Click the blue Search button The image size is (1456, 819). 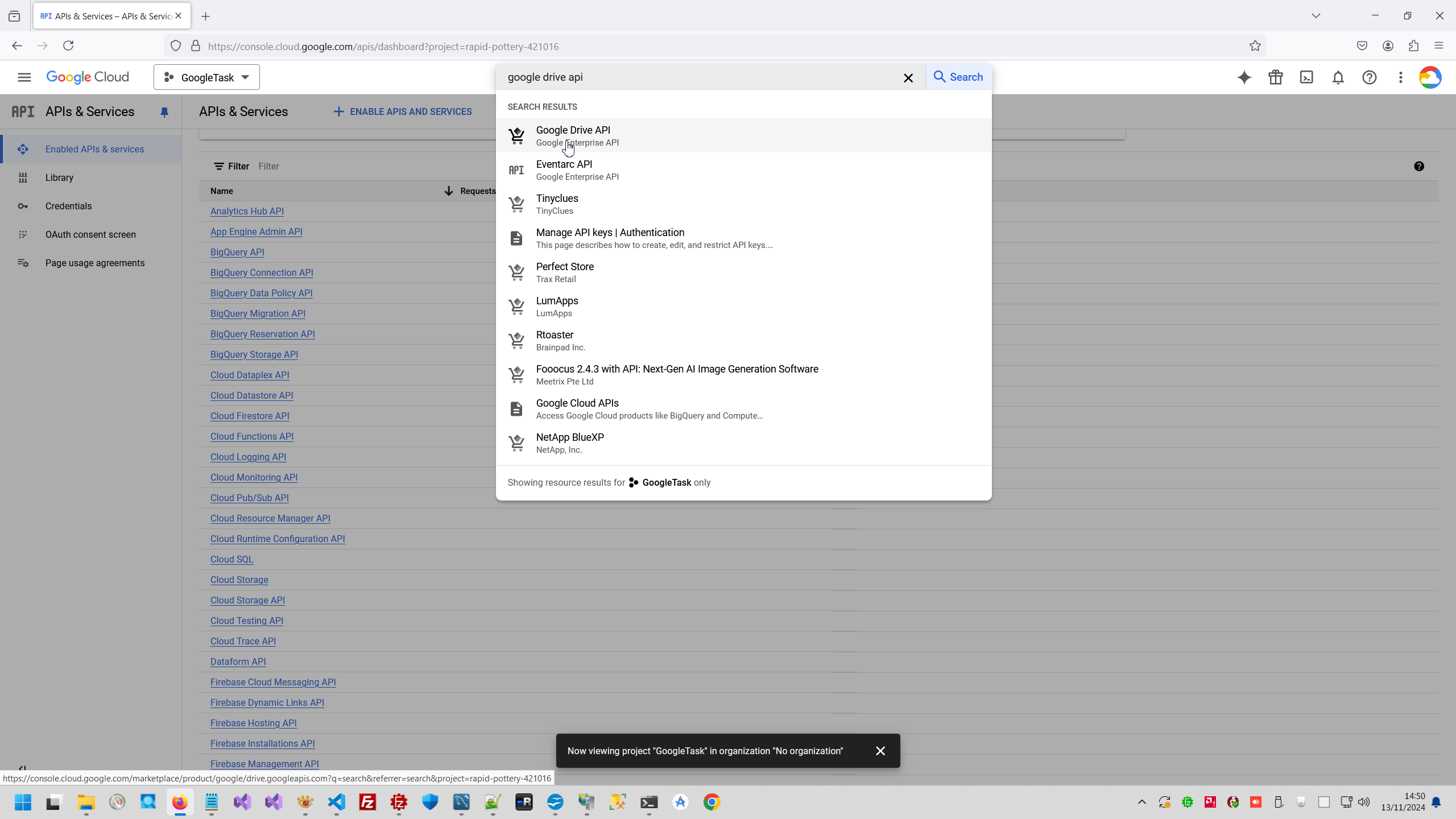pos(958,77)
